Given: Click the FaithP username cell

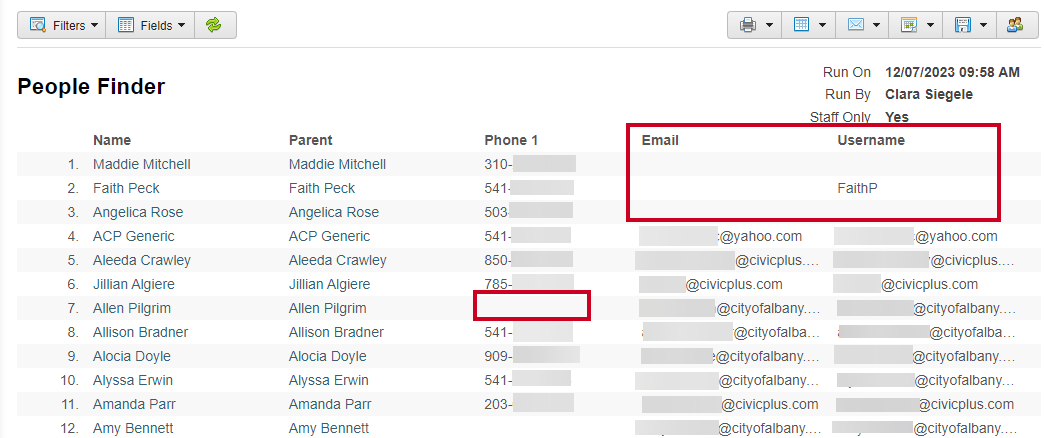Looking at the screenshot, I should click(x=858, y=188).
